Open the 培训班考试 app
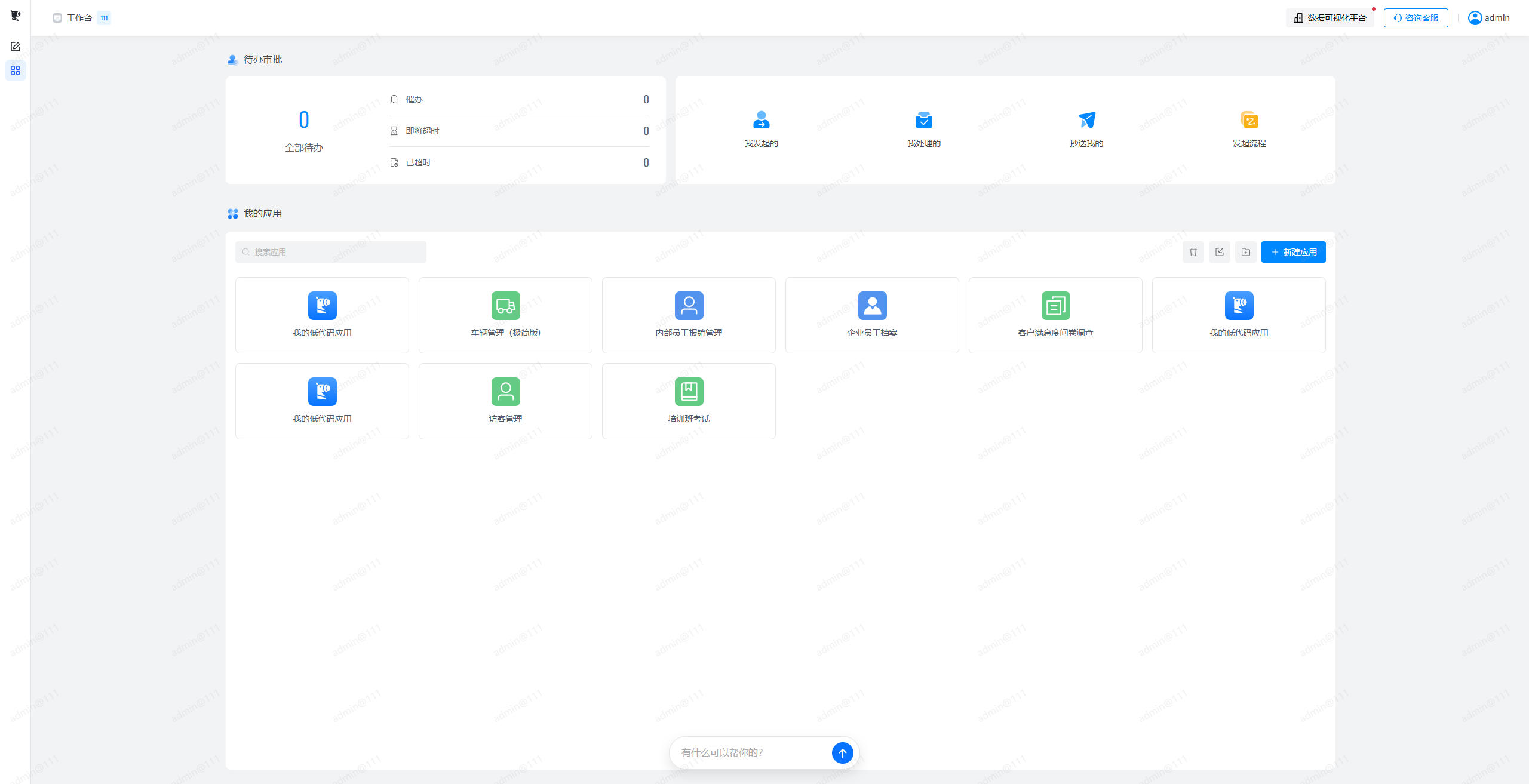The height and width of the screenshot is (784, 1529). (x=689, y=401)
